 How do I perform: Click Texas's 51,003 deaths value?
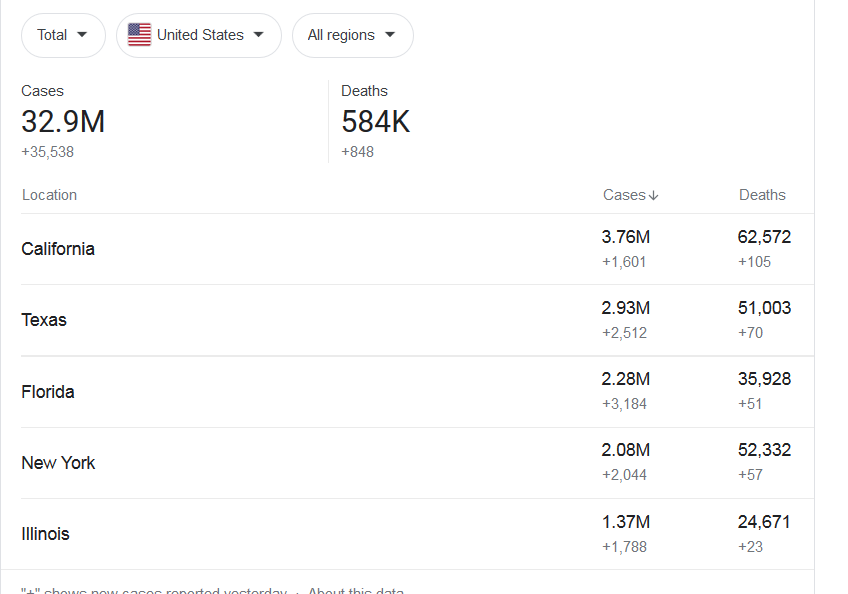[x=764, y=308]
